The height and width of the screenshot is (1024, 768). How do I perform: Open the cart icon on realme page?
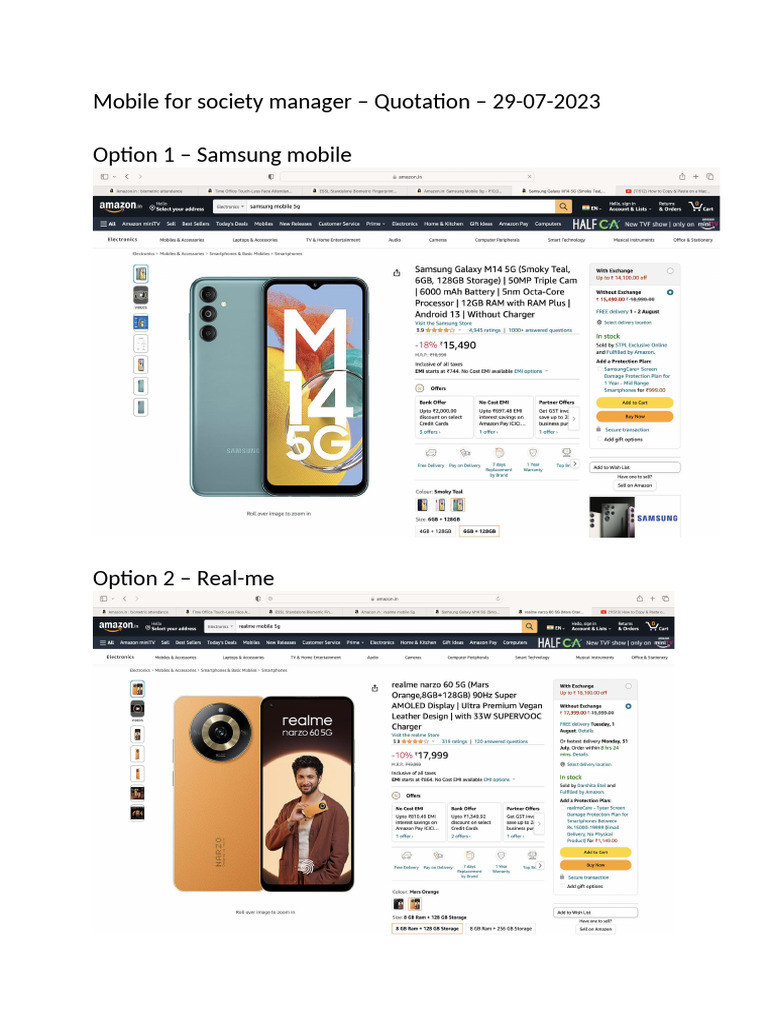point(657,626)
